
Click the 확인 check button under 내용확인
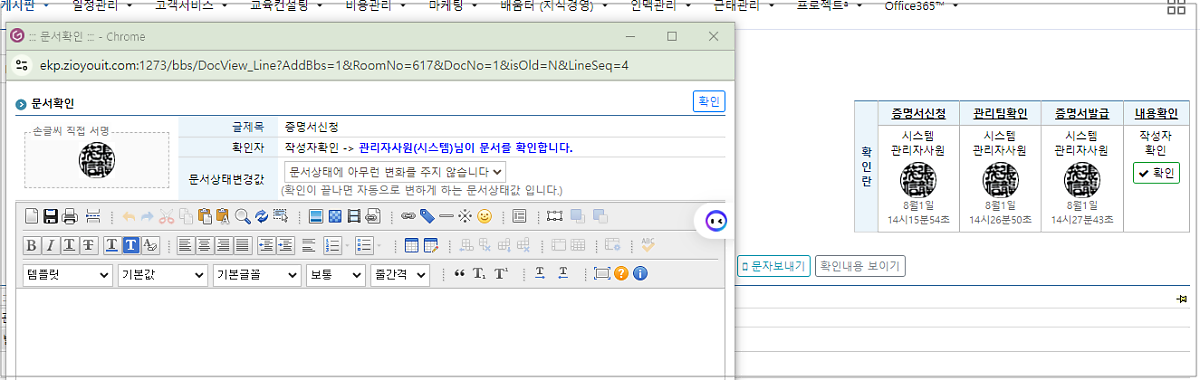(x=1156, y=172)
